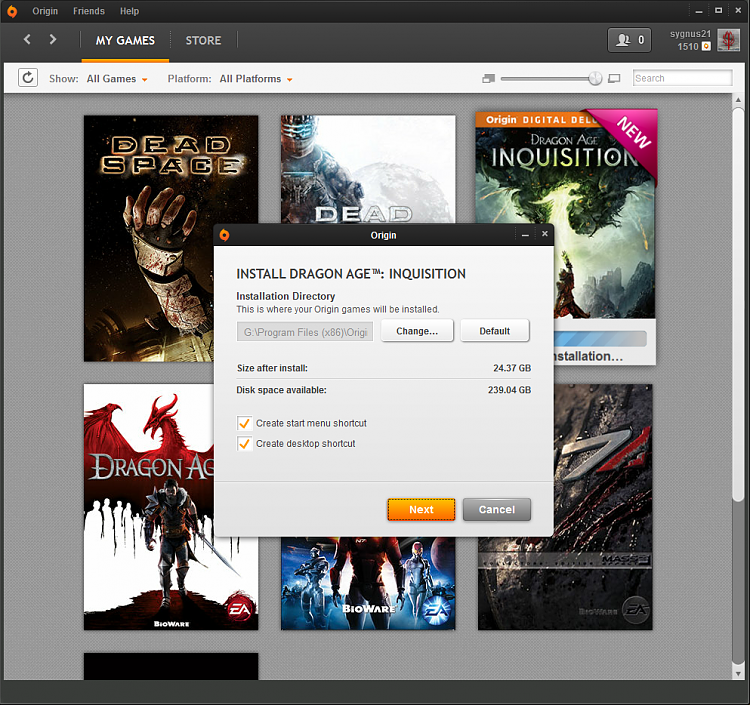Reset install path with Default button
Viewport: 750px width, 705px height.
tap(495, 331)
